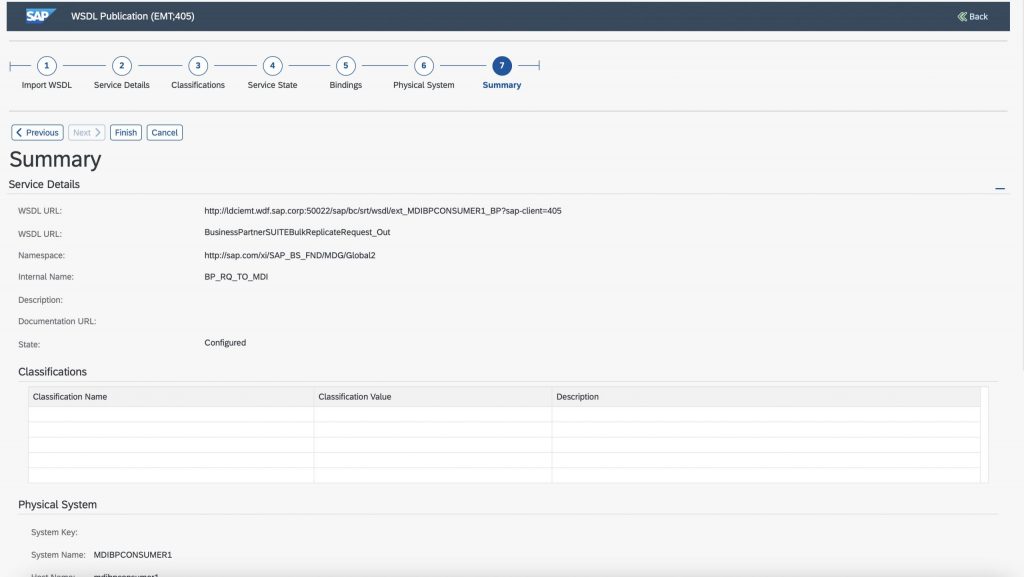Image resolution: width=1024 pixels, height=577 pixels.
Task: Click the Documentation URL label
Action: [57, 321]
